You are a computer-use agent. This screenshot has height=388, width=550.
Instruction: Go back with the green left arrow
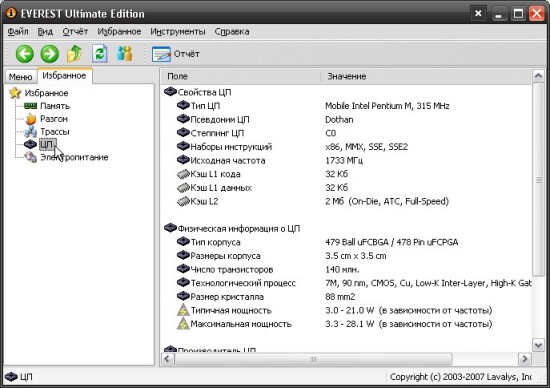[25, 54]
